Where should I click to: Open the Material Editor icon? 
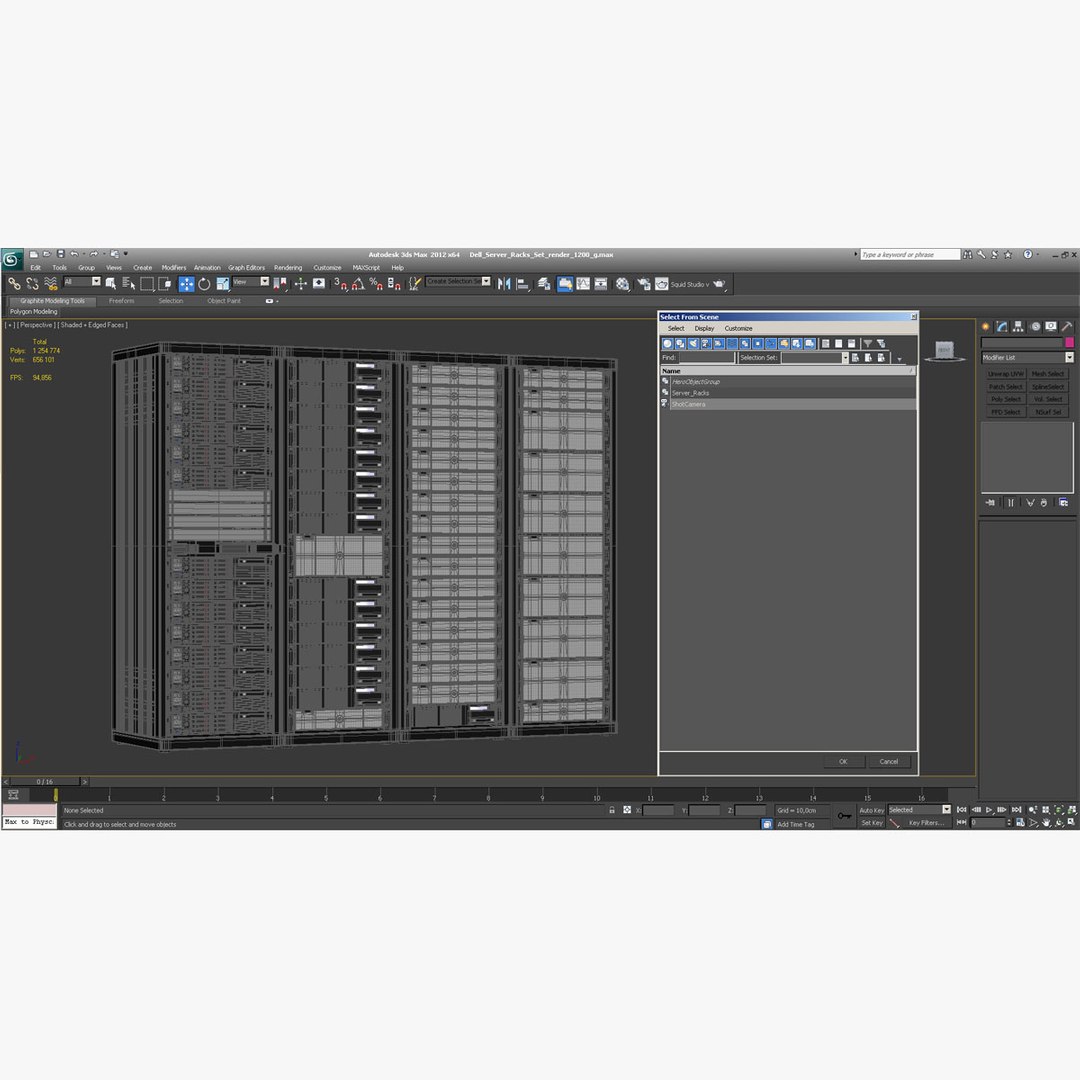623,283
